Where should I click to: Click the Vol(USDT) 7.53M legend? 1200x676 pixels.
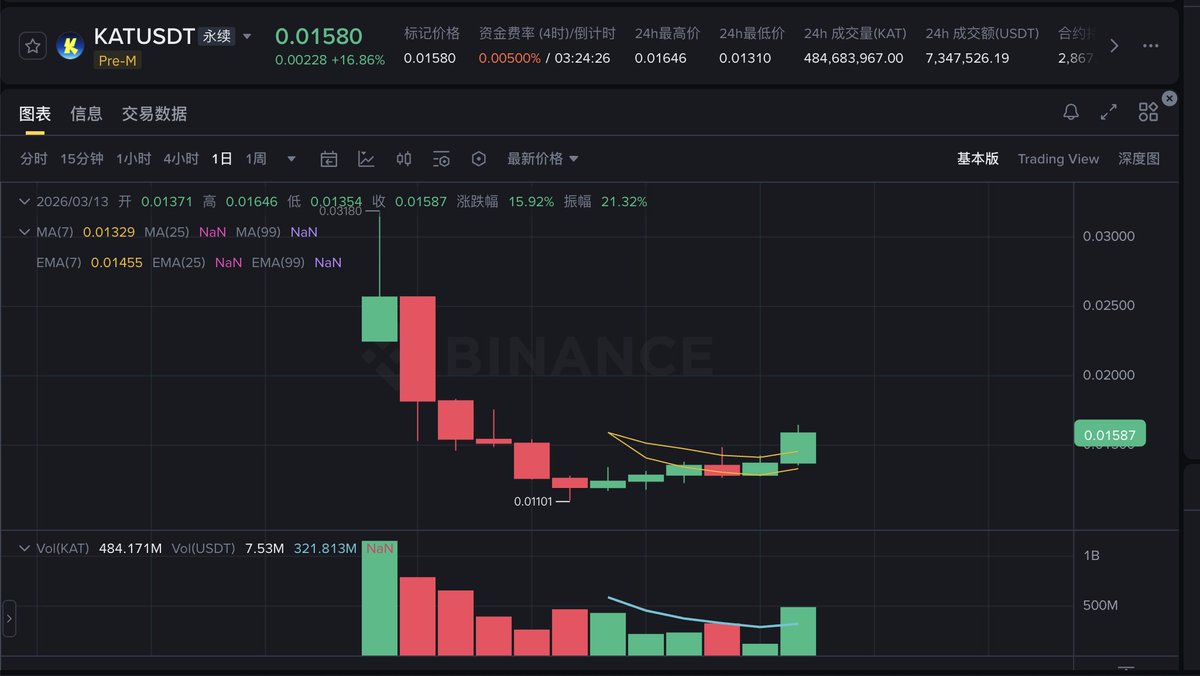228,548
